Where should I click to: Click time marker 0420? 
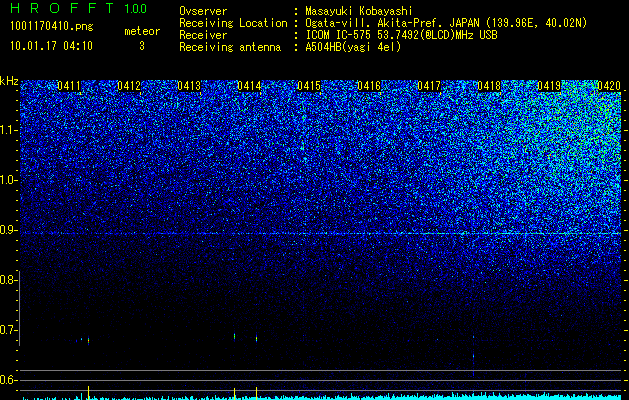tap(609, 86)
